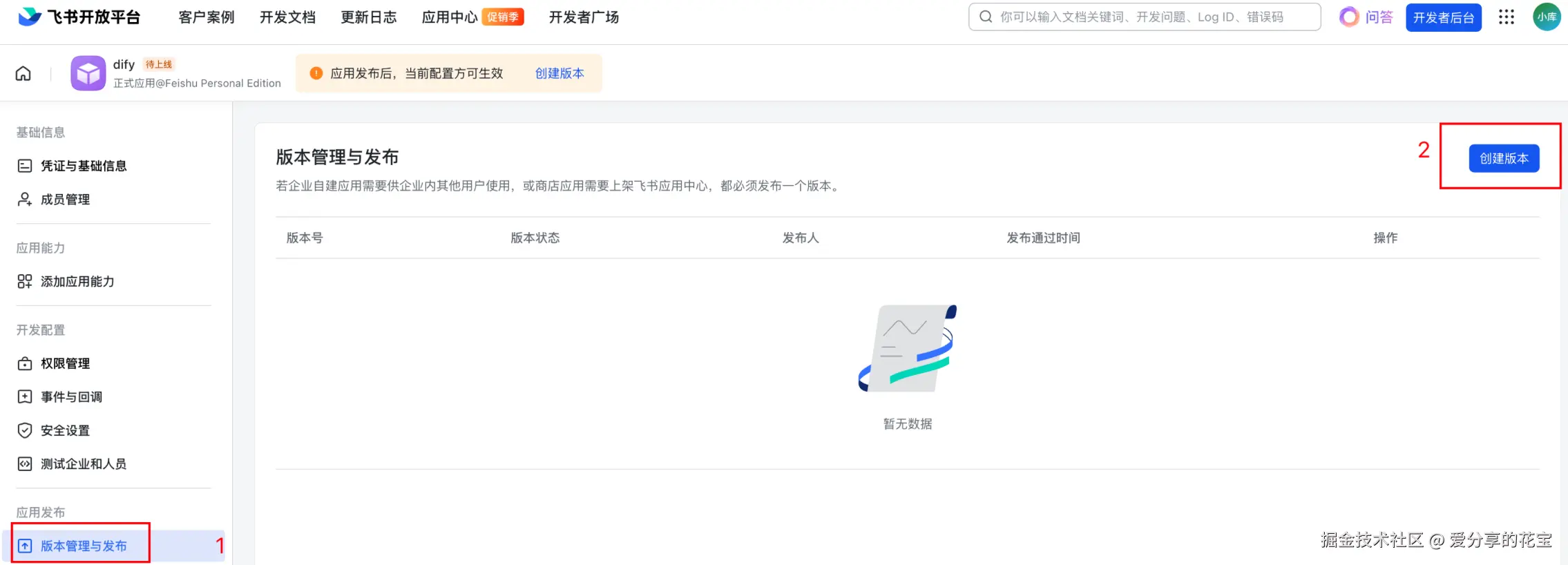Click the 问答 link text
The image size is (1568, 565).
click(1379, 17)
